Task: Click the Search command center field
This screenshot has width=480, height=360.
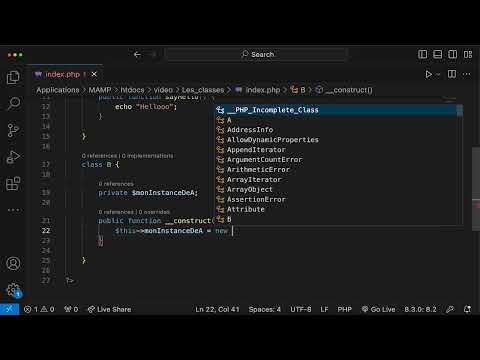Action: pyautogui.click(x=257, y=54)
